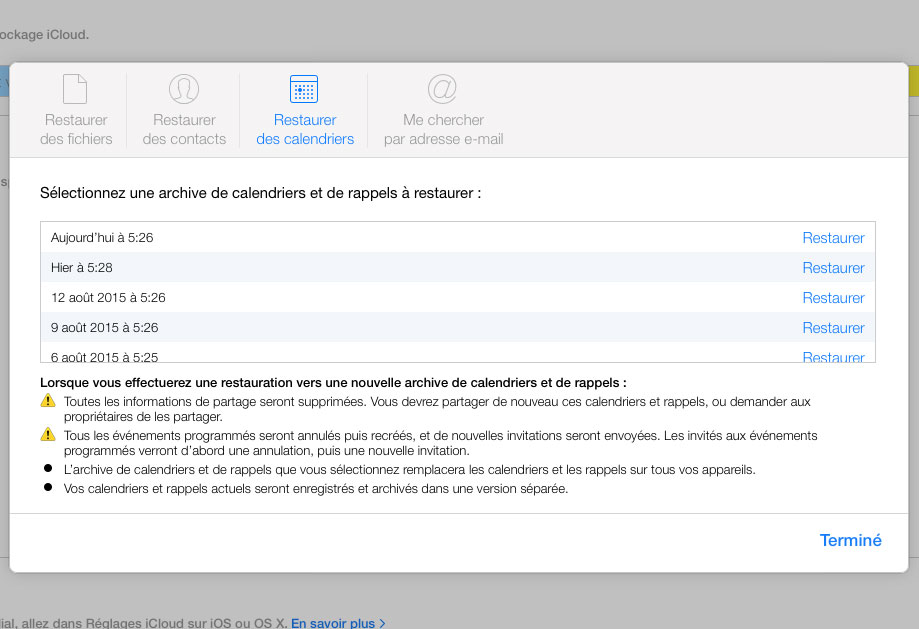Click the warning icon beside 'Toutes les informations de partage'
Screen dimensions: 919x629
(48, 400)
